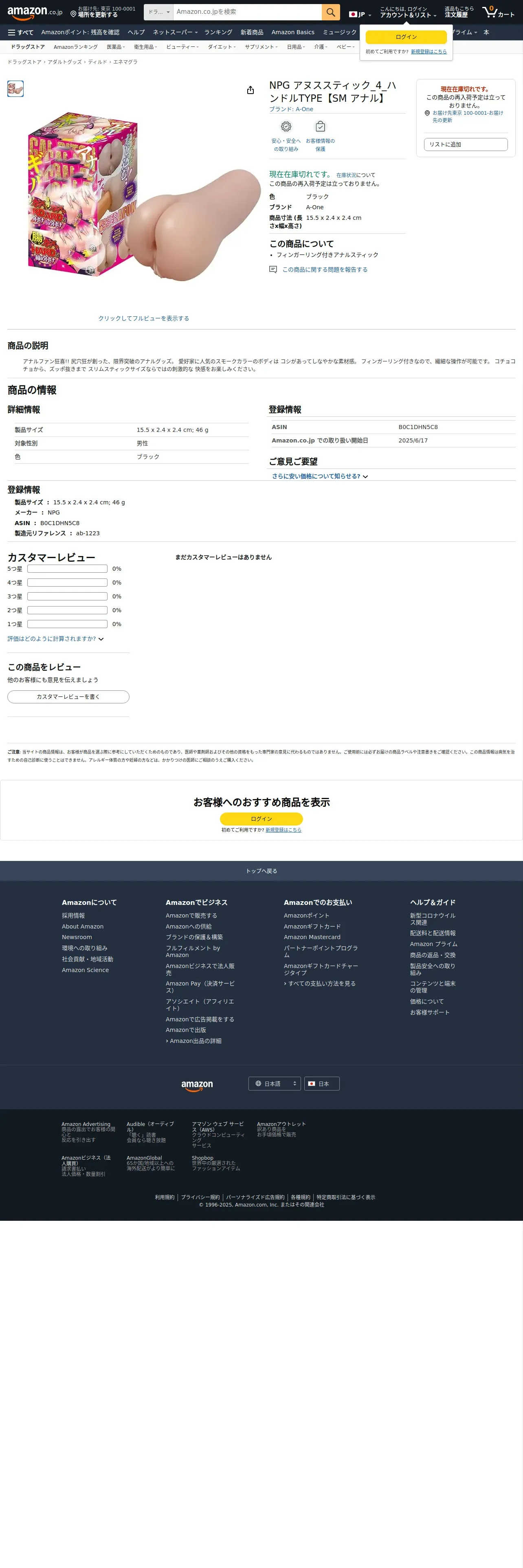Click クリックしてフルビューを表示する link
Screen dimensions: 523x1568
coord(144,318)
